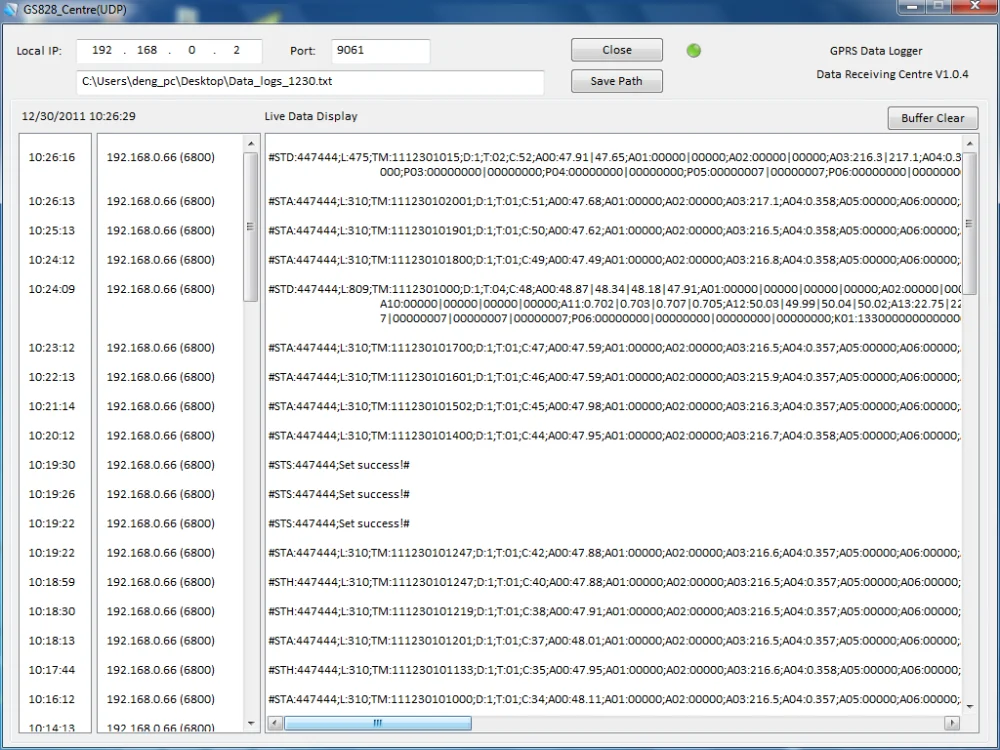Select the first Set success! message at 10:19:30
The image size is (1000, 750).
coord(339,465)
